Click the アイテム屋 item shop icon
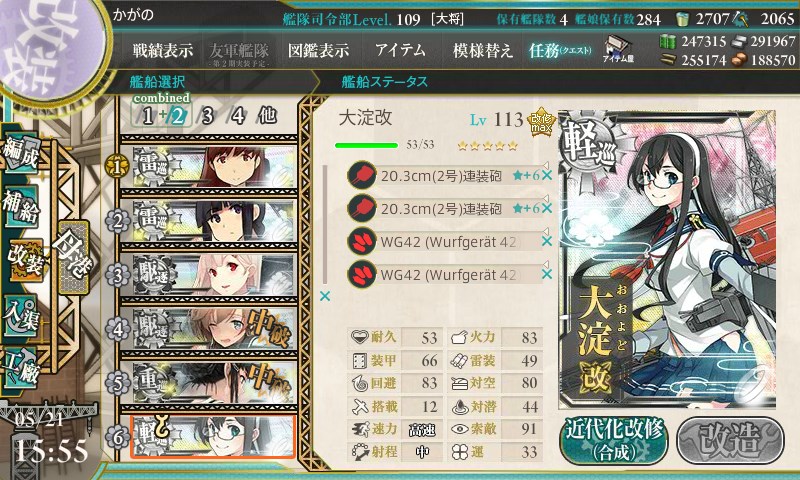The image size is (800, 480). click(x=618, y=49)
